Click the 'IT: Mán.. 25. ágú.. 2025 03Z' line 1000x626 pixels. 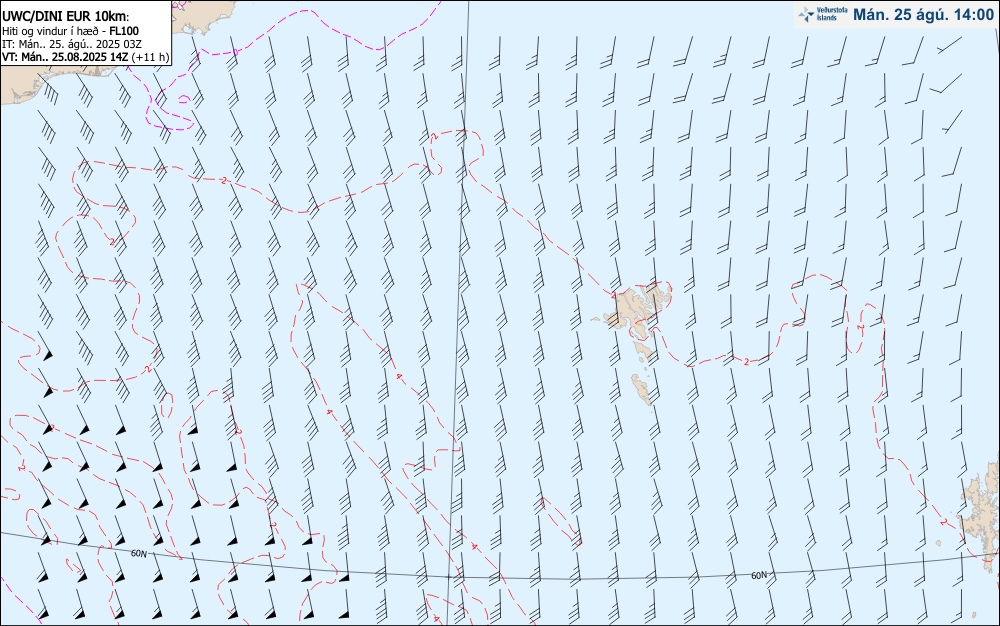71,44
